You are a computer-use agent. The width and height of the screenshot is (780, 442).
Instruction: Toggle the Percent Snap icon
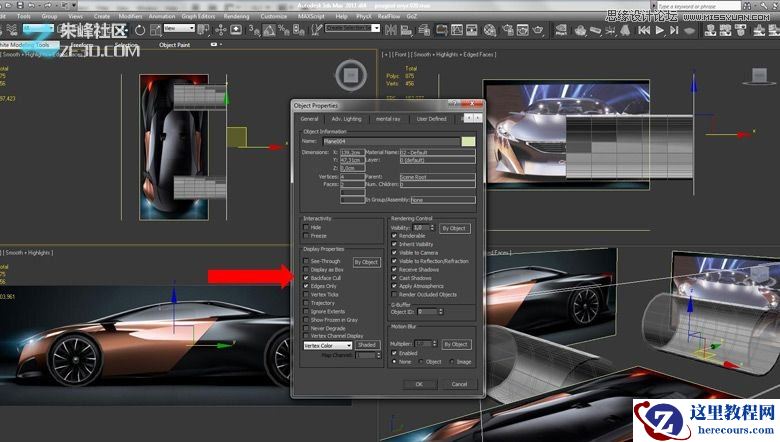coord(284,30)
